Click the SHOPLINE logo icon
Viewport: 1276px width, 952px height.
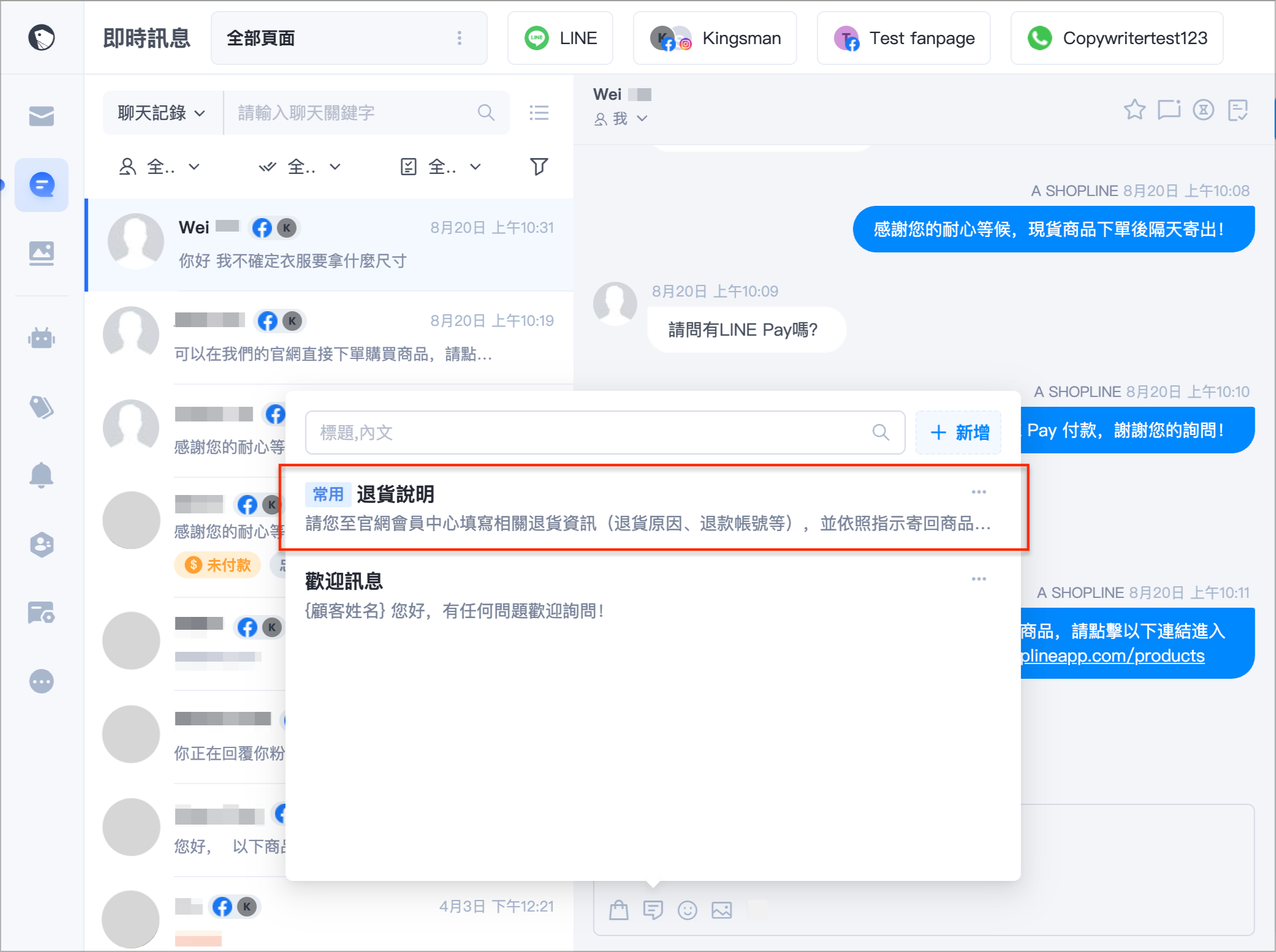click(x=41, y=37)
